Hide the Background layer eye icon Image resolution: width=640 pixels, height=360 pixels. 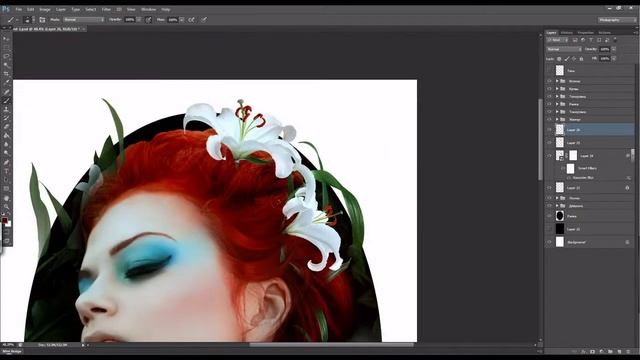click(x=549, y=242)
